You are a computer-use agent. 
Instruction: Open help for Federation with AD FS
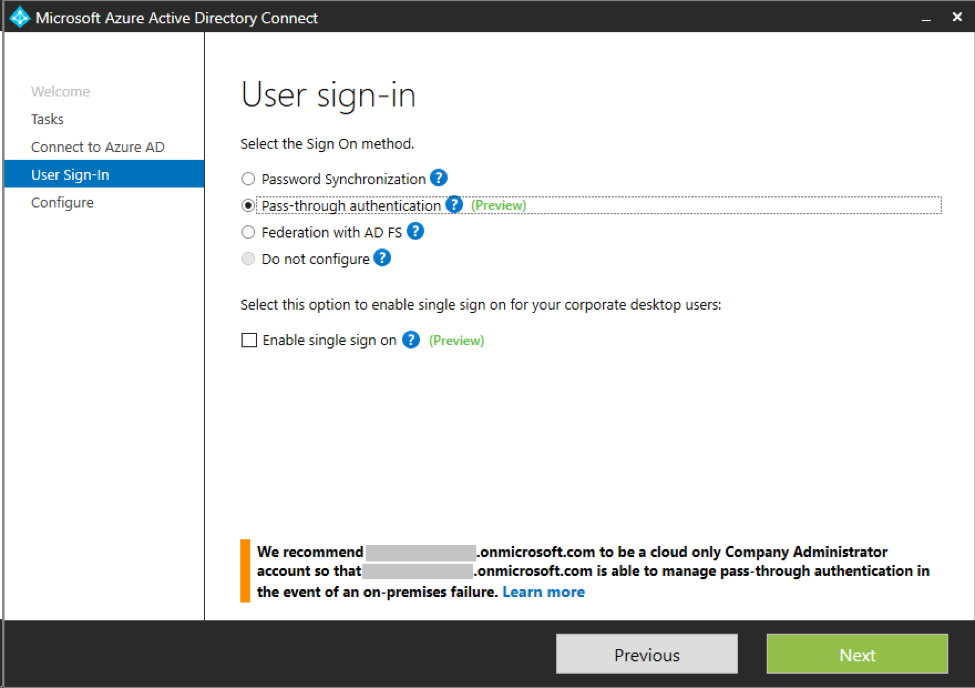click(x=416, y=231)
